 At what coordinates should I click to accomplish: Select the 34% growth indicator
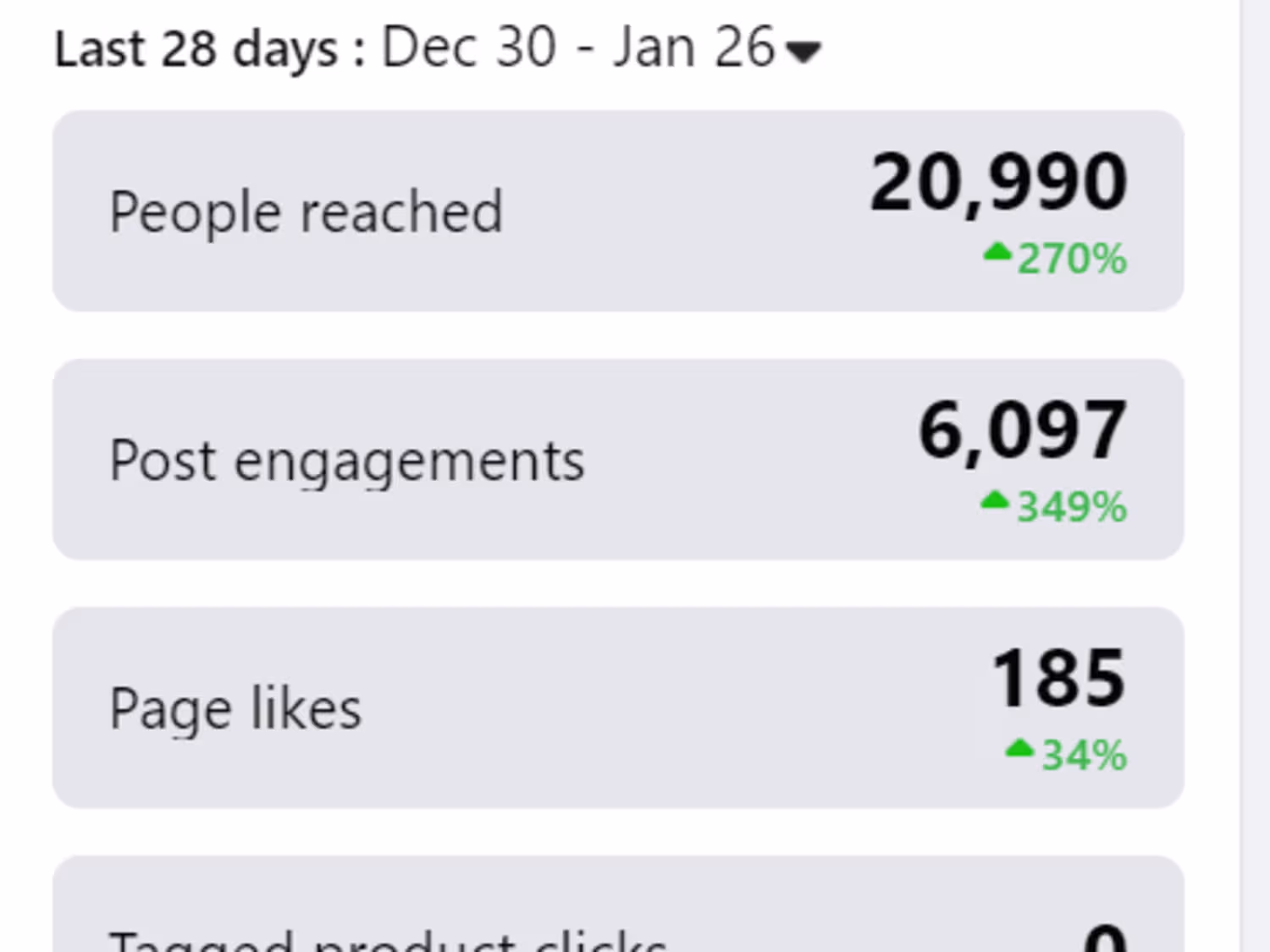(1085, 756)
